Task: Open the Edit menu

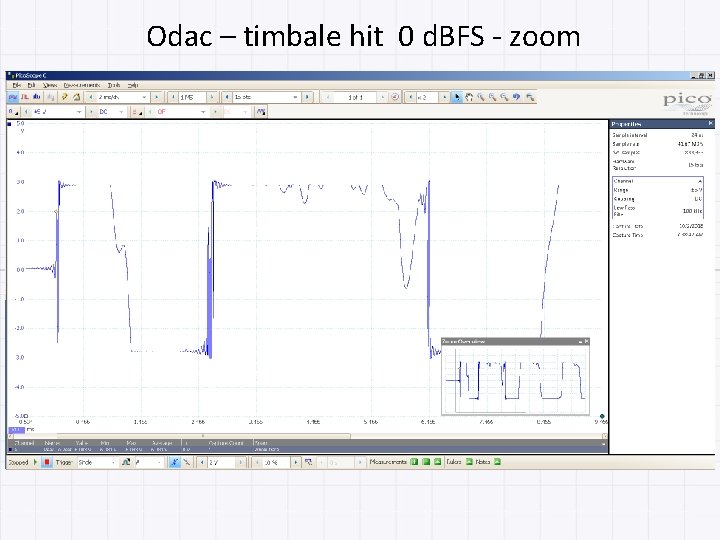Action: [31, 85]
